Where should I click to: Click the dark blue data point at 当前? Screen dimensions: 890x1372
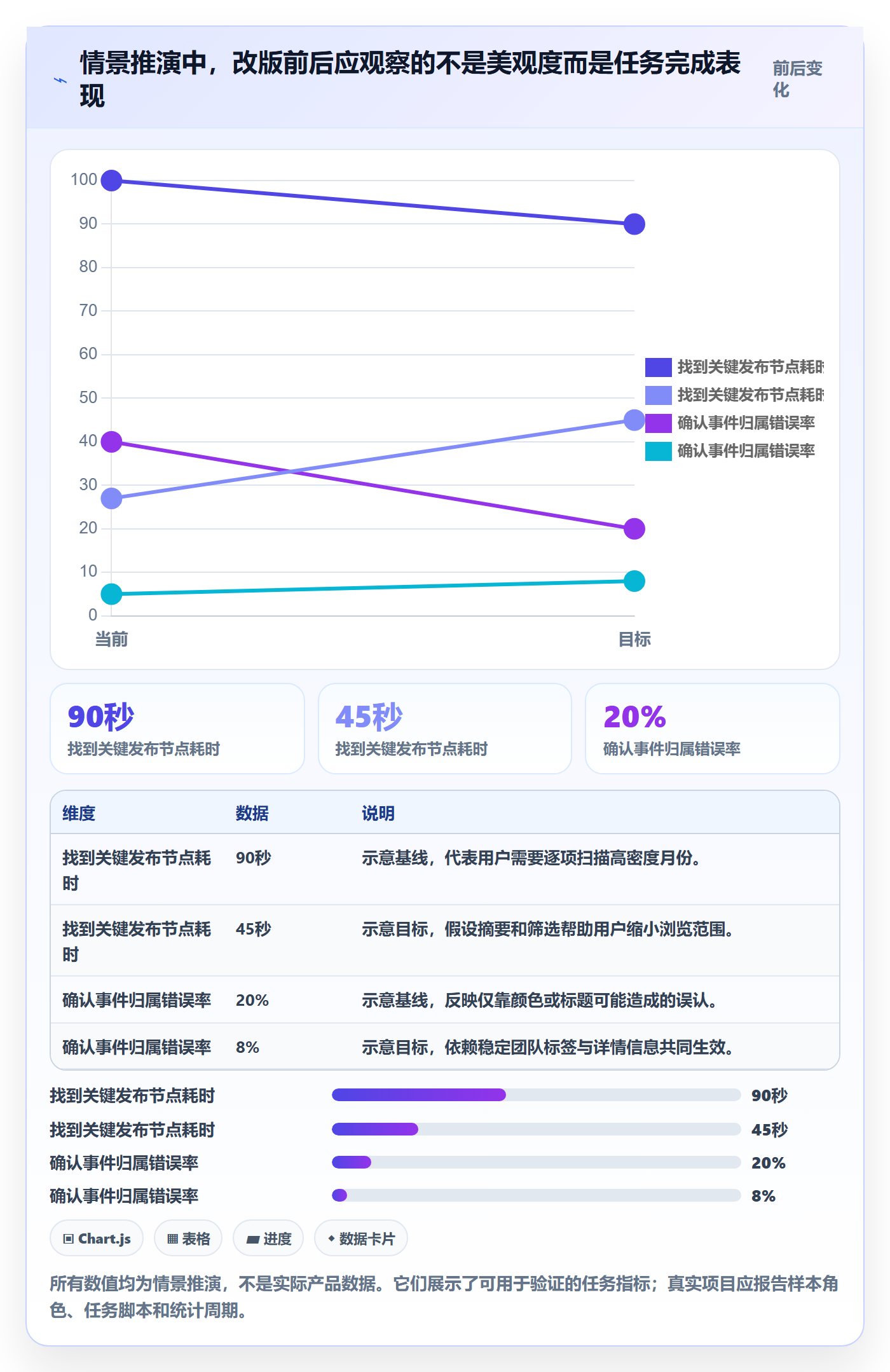pyautogui.click(x=111, y=181)
